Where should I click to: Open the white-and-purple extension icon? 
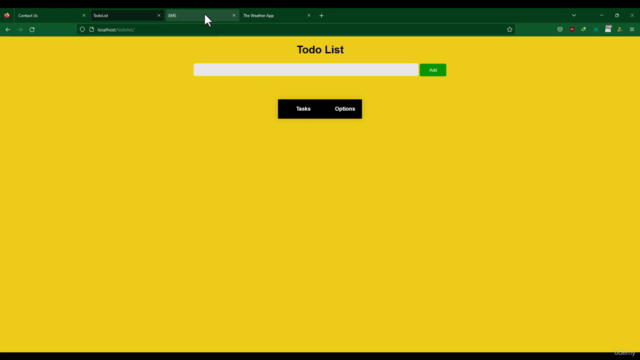(x=608, y=29)
